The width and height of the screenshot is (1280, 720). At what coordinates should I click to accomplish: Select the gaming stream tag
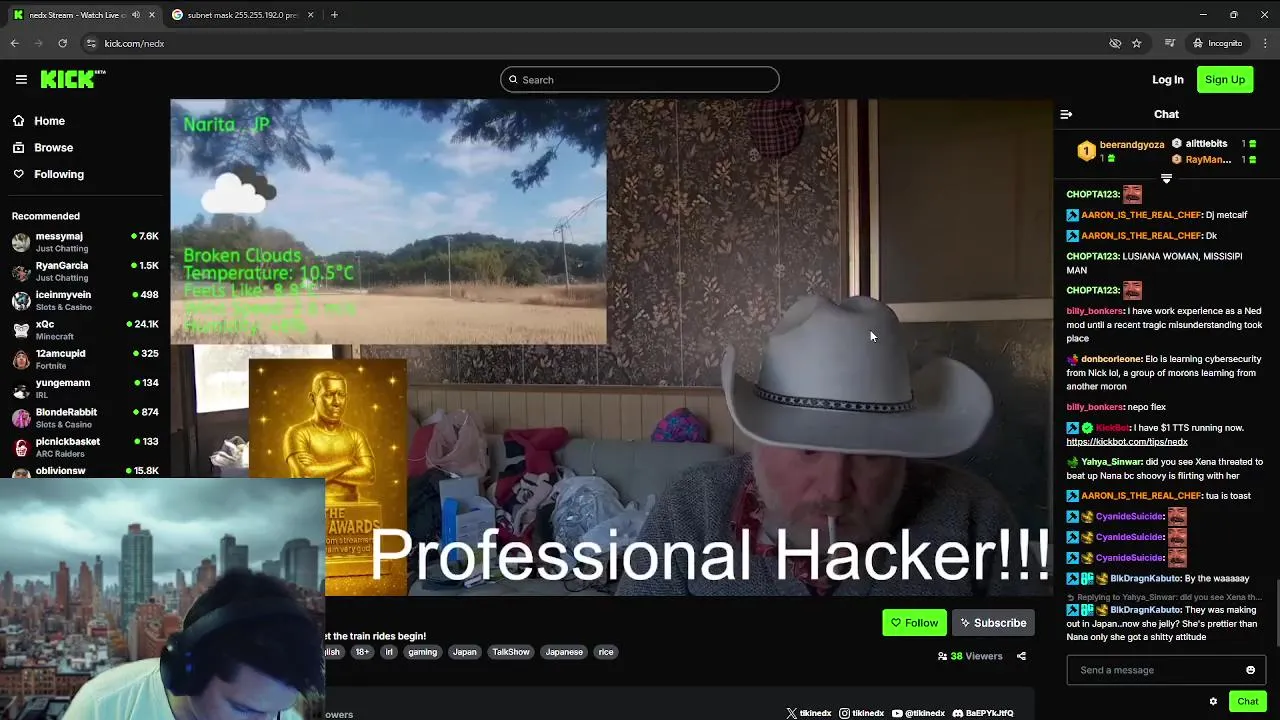[x=422, y=652]
